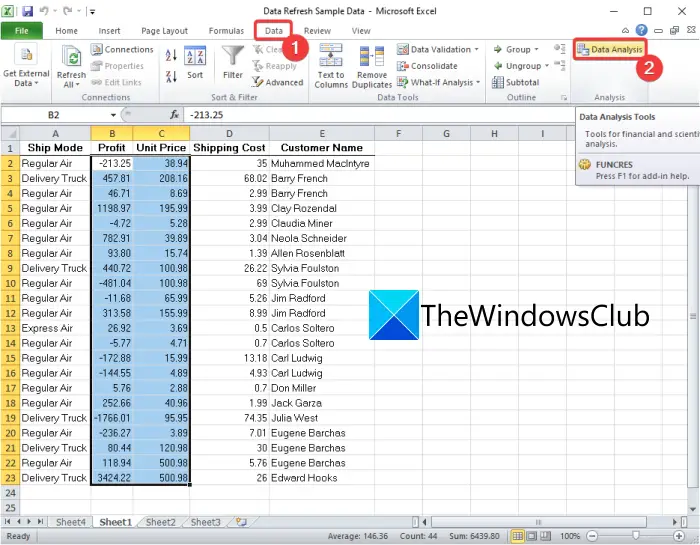700x545 pixels.
Task: Open Excel Help question mark
Action: click(x=642, y=30)
